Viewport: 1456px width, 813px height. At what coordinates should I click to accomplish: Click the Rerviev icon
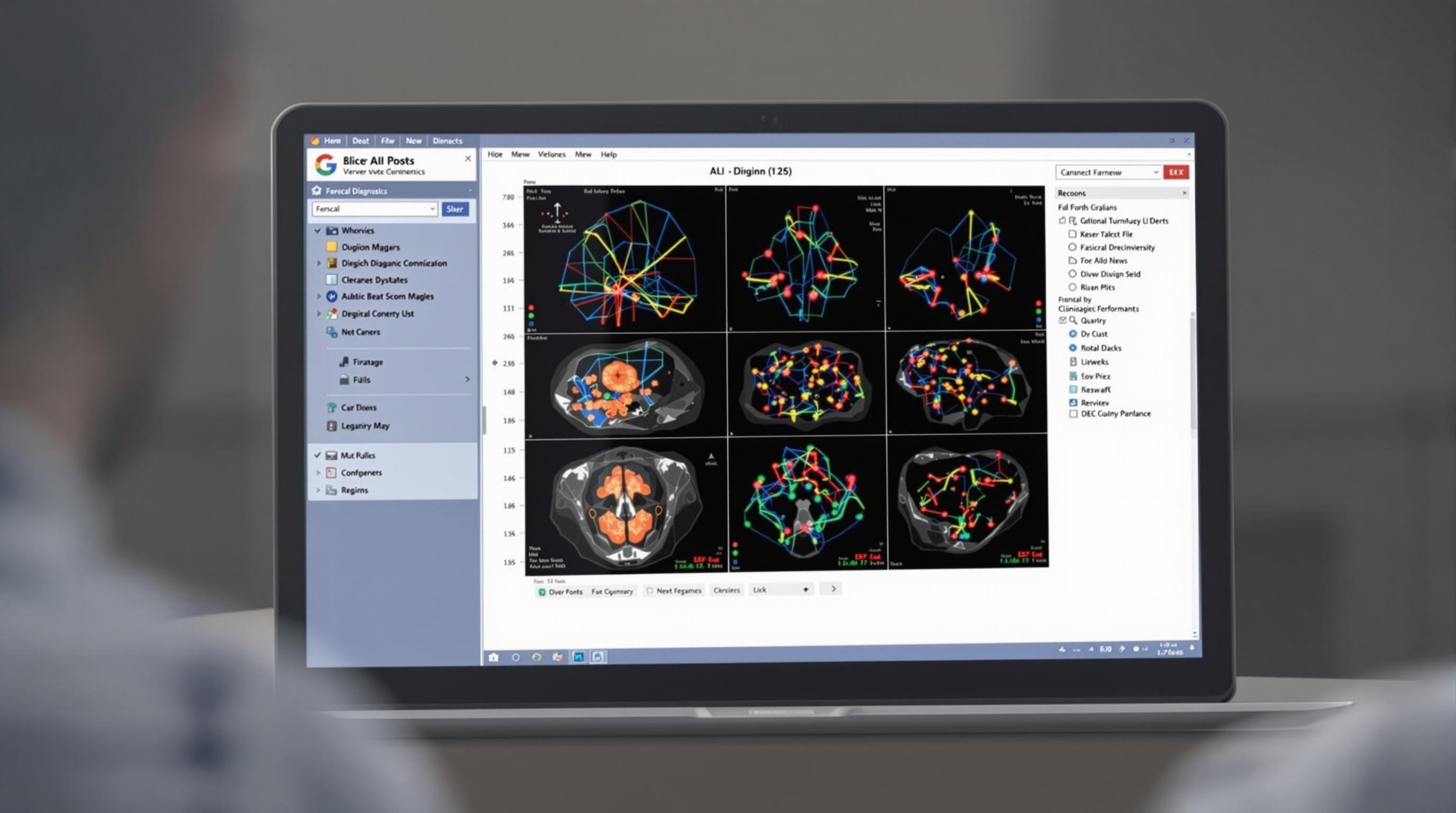pos(1073,403)
